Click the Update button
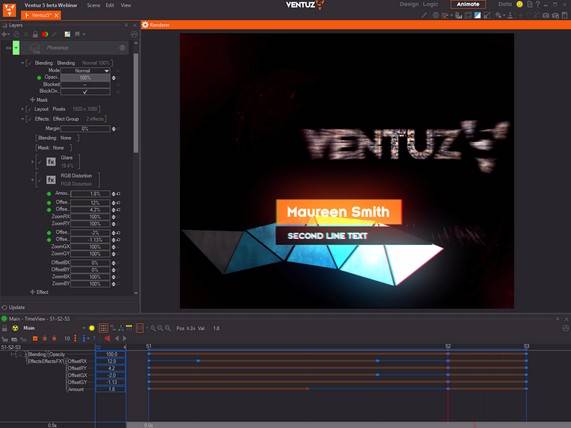Viewport: 571px width, 428px height. 13,307
